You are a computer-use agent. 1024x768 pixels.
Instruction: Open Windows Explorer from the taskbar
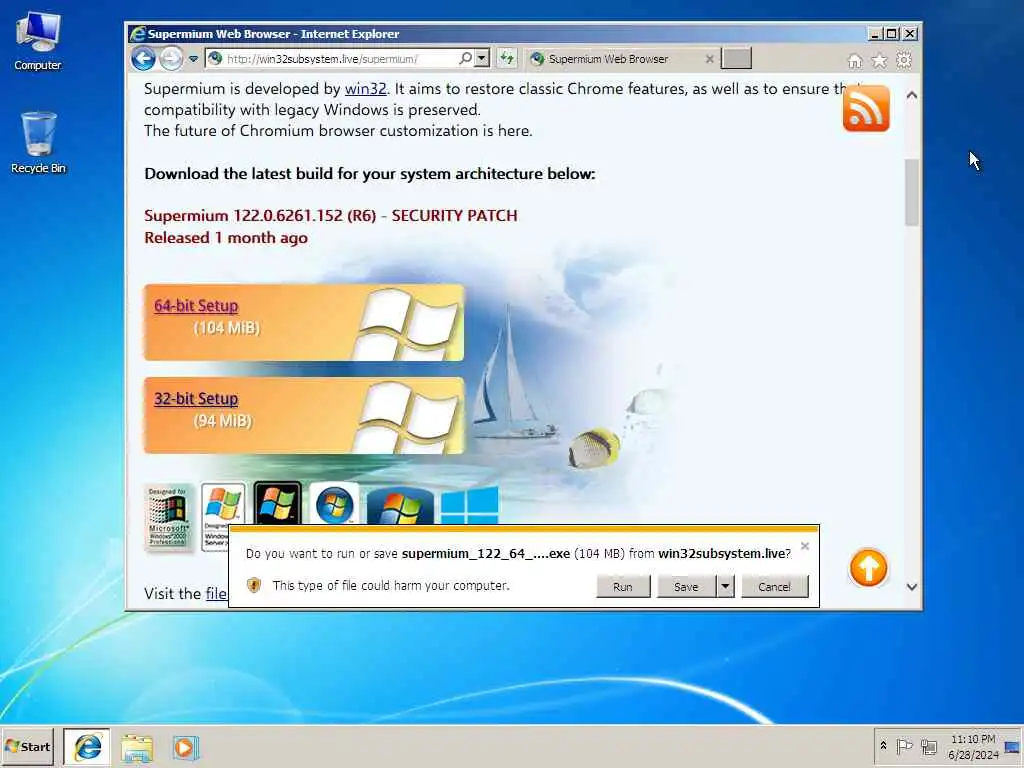tap(136, 748)
